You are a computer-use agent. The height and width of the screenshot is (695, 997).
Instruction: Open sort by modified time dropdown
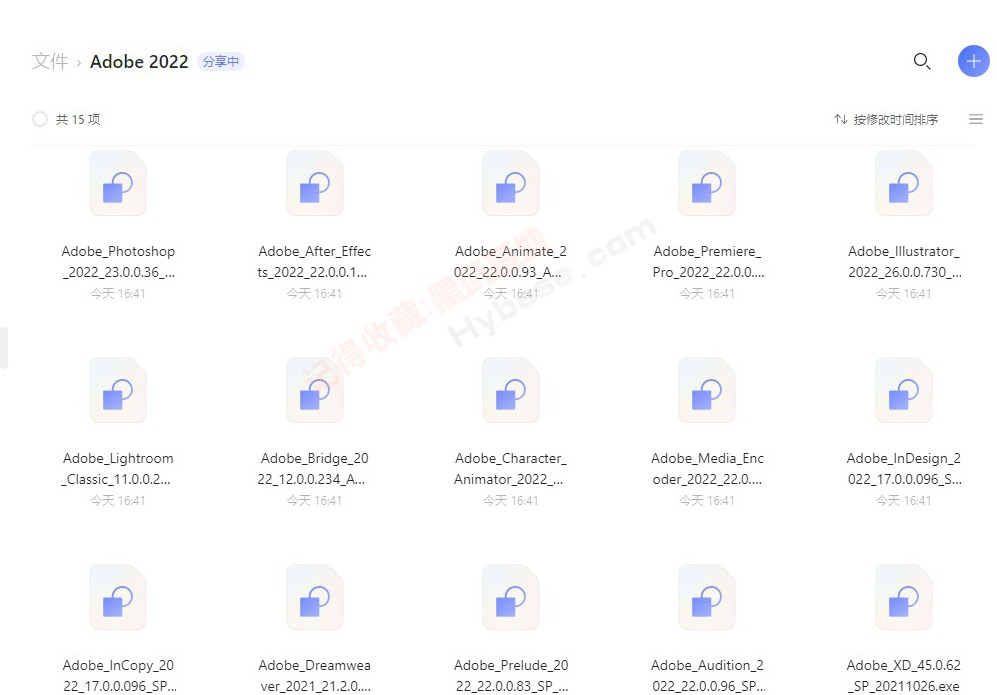point(895,119)
